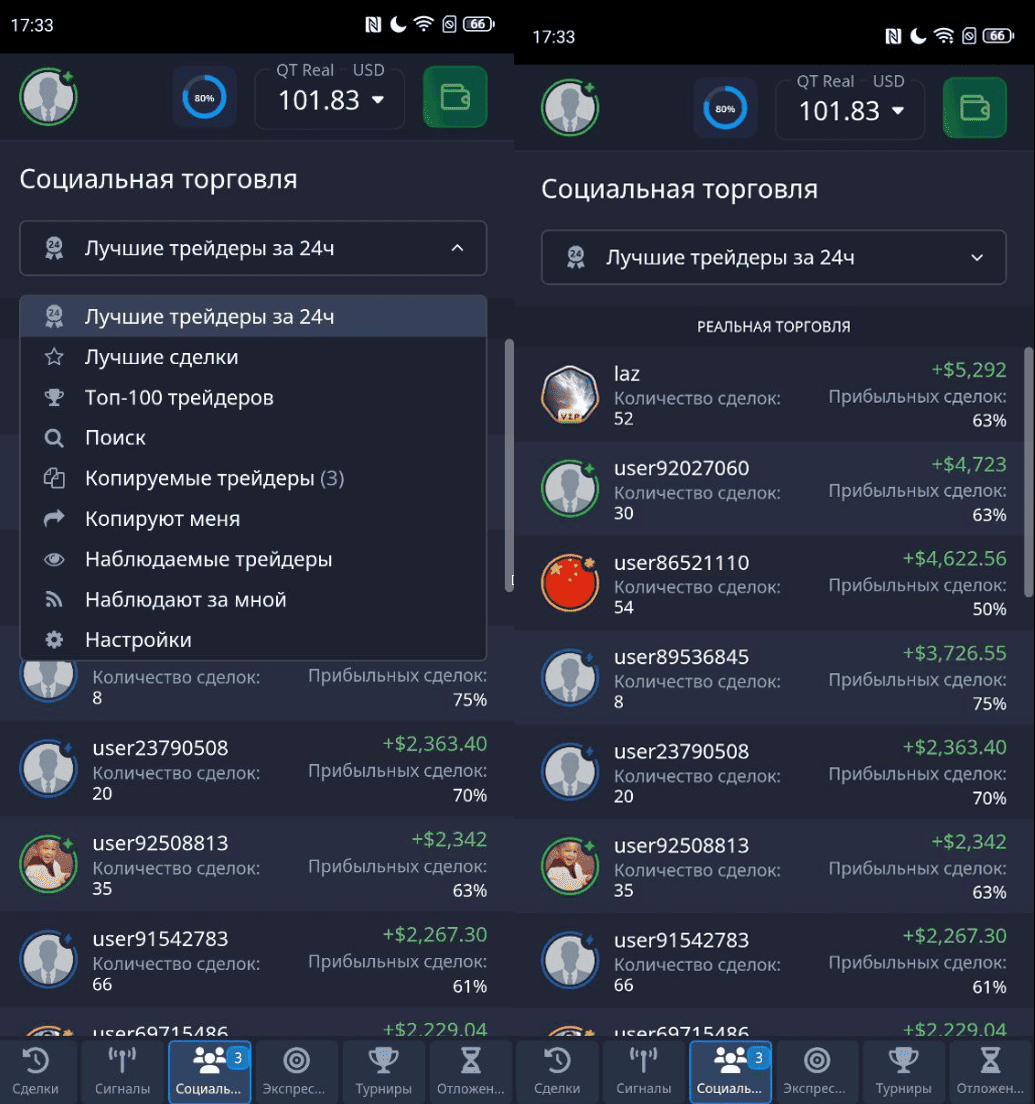Tap the Wi-Fi status icon in left screen

tap(424, 24)
